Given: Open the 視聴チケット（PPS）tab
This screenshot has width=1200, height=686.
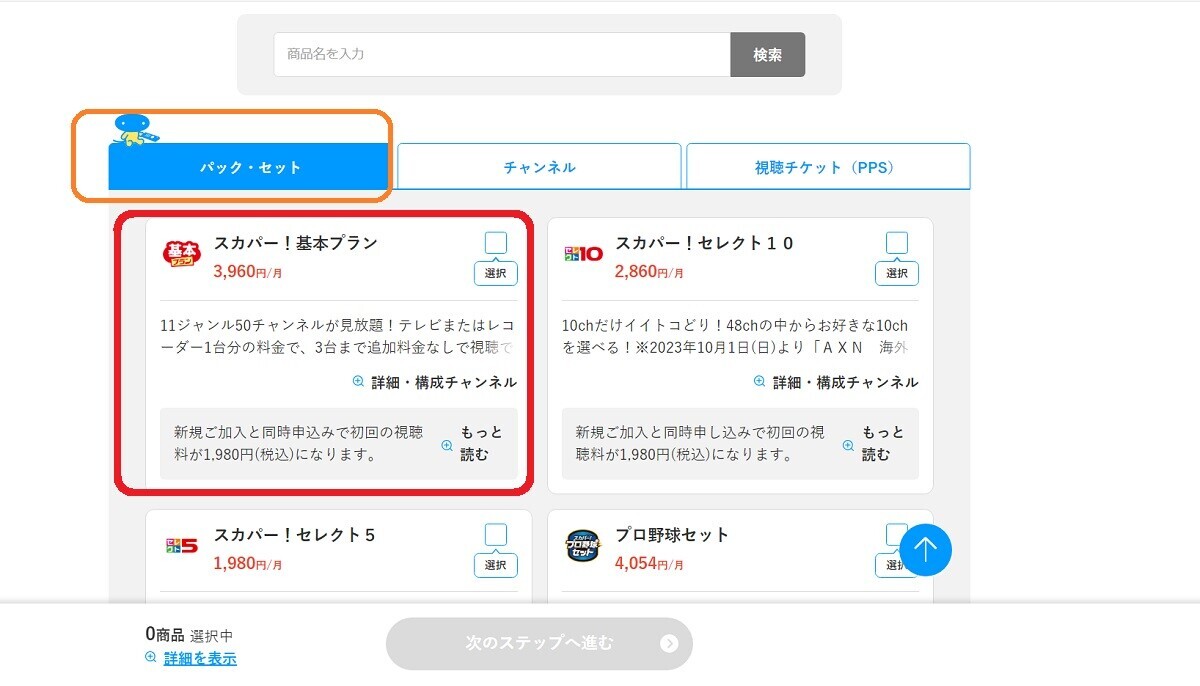Looking at the screenshot, I should pyautogui.click(x=827, y=166).
